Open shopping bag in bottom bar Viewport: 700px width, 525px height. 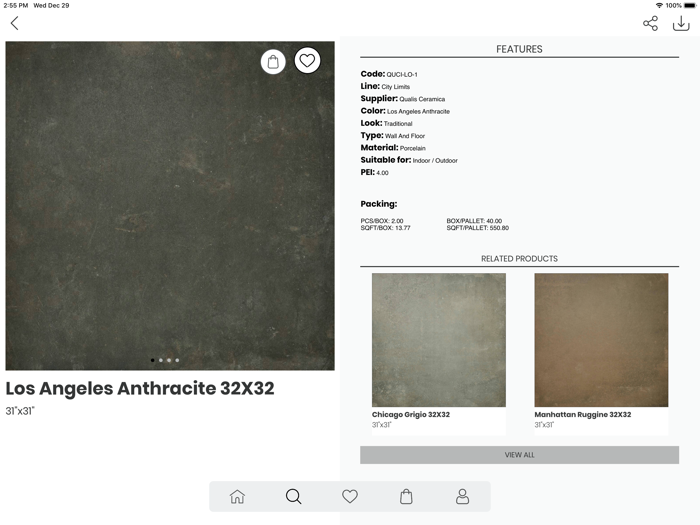coord(406,496)
